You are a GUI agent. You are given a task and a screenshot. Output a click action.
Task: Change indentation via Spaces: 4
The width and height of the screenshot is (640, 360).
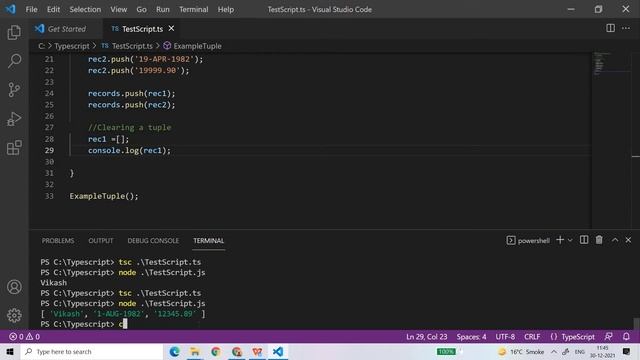(x=471, y=337)
